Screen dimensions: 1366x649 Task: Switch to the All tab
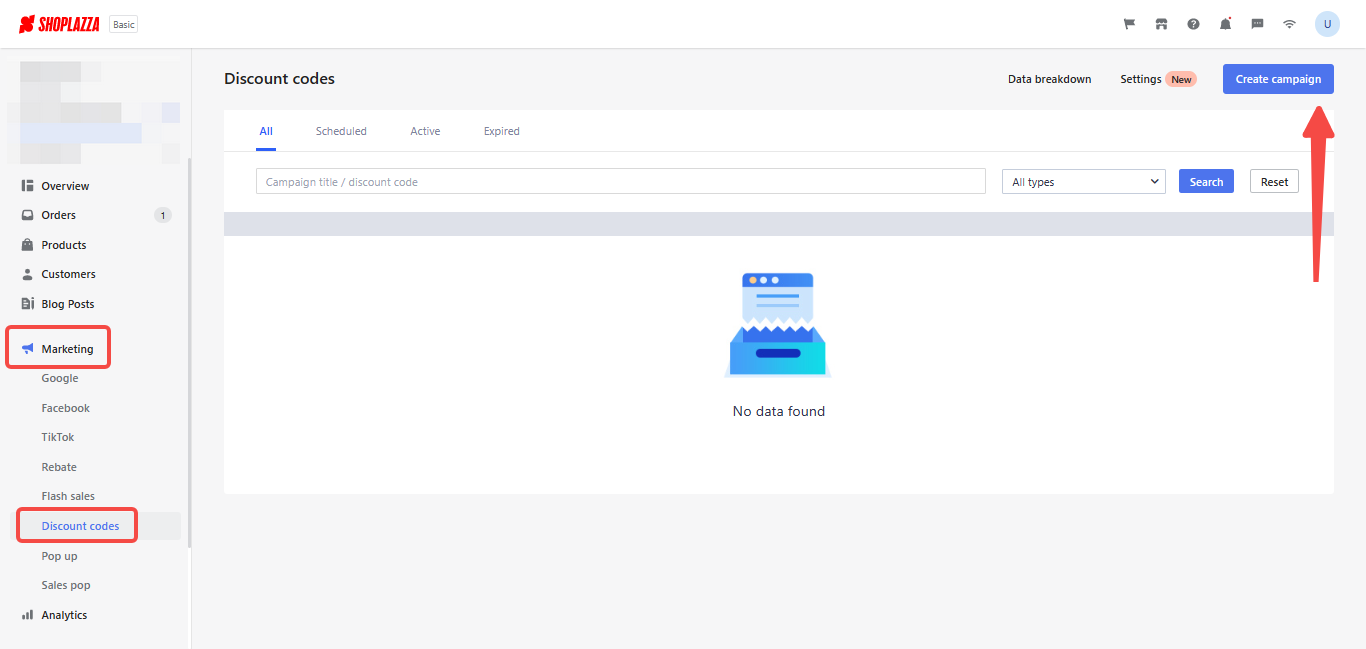click(266, 131)
